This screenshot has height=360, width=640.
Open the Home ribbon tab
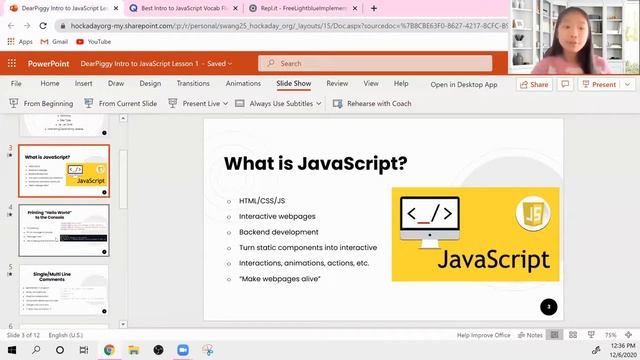point(50,84)
